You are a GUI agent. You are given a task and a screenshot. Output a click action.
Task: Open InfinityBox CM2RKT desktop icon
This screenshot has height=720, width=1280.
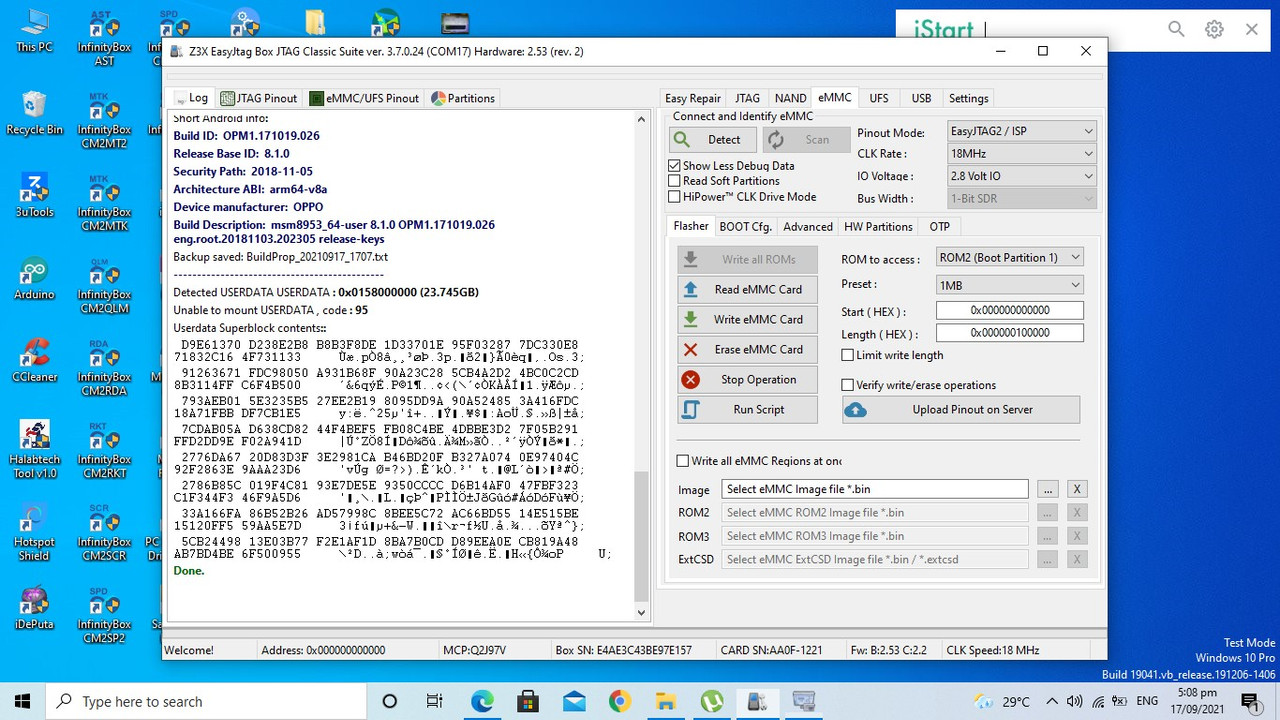104,450
